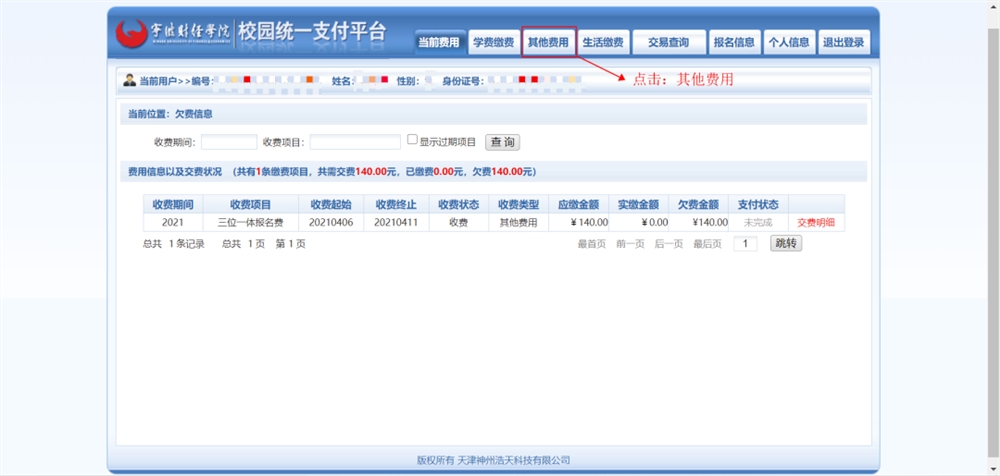The image size is (1000, 476).
Task: Click the 总共 1条记录 text
Action: [173, 244]
